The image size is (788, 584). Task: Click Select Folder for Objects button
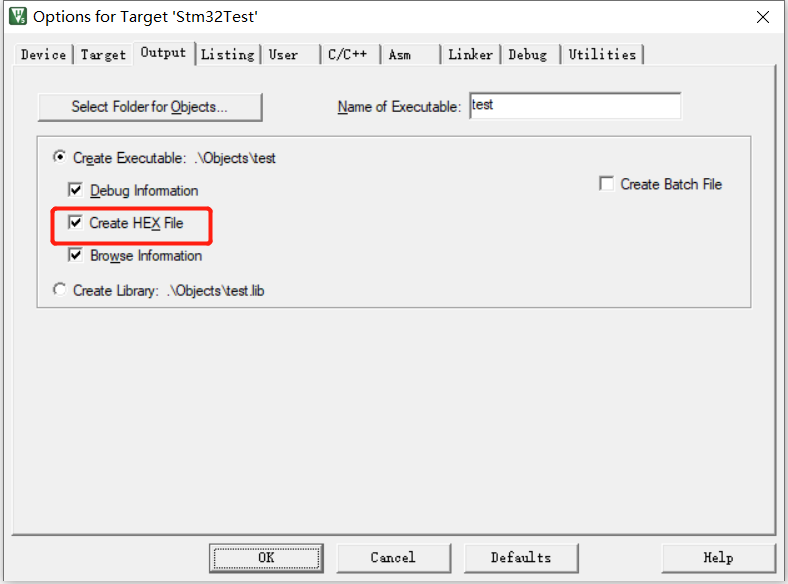click(150, 107)
